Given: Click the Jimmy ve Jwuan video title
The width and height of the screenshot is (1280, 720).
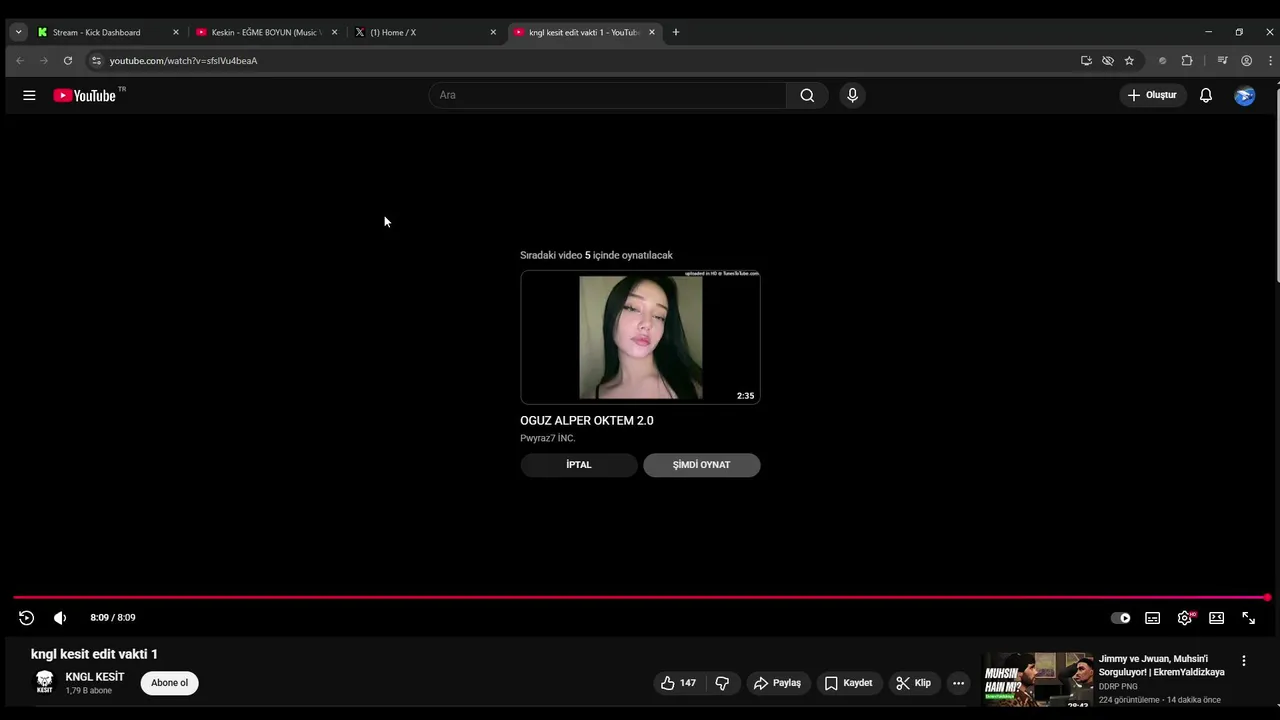Looking at the screenshot, I should (x=1161, y=665).
